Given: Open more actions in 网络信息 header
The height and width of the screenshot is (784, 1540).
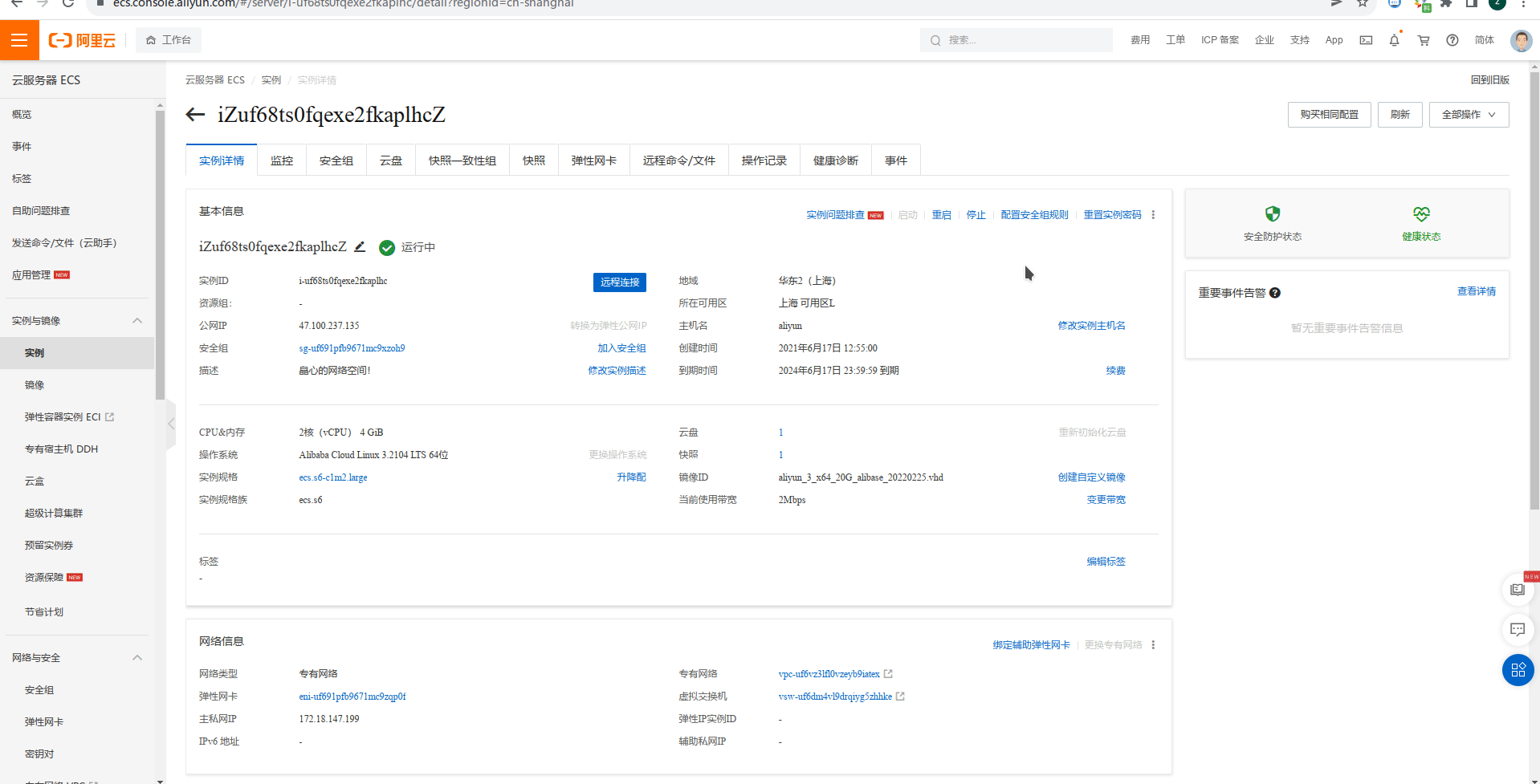Looking at the screenshot, I should pos(1153,645).
